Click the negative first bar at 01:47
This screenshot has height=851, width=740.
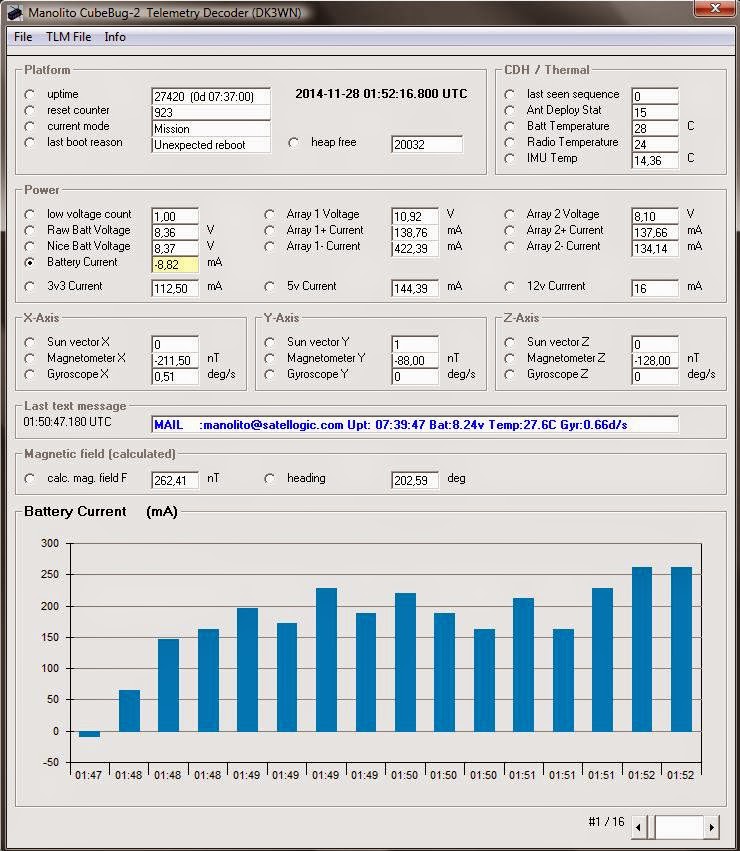90,734
